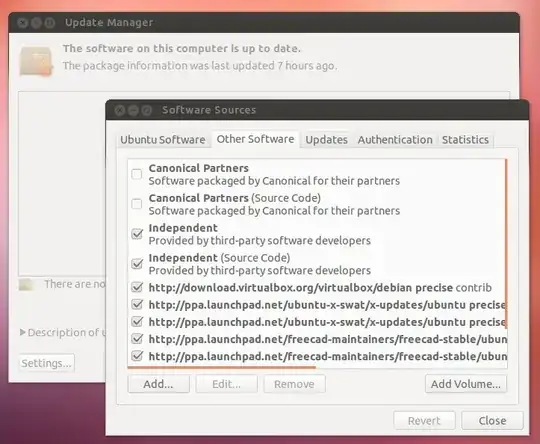Select the Other Software tab
The image size is (540, 444).
tap(255, 139)
